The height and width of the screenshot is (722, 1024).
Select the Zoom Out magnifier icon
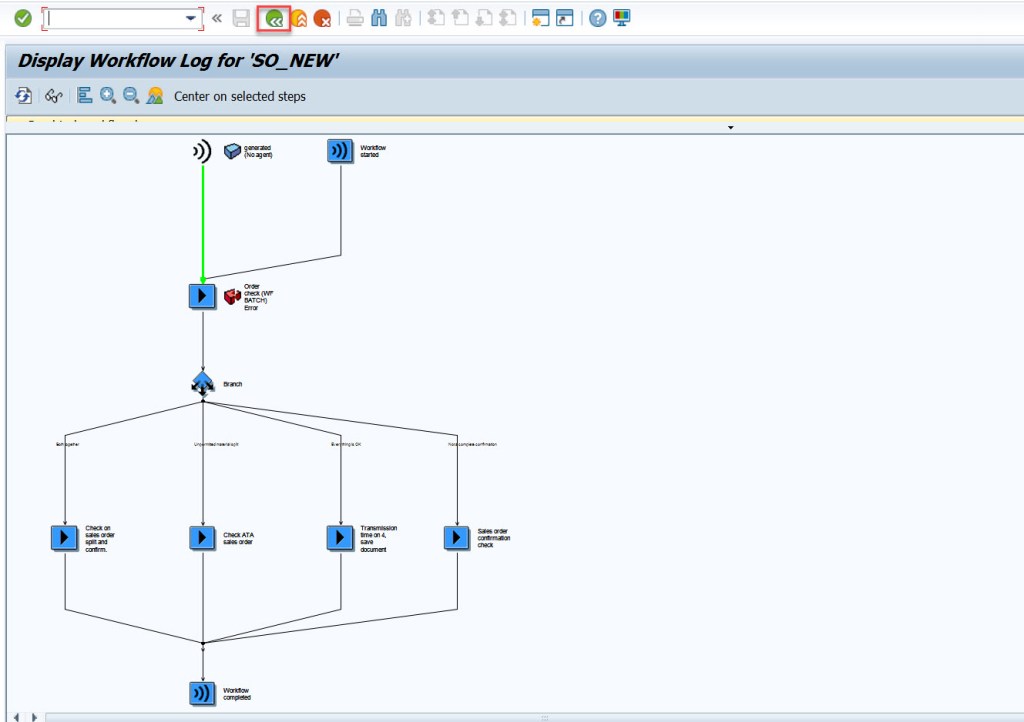pos(130,95)
